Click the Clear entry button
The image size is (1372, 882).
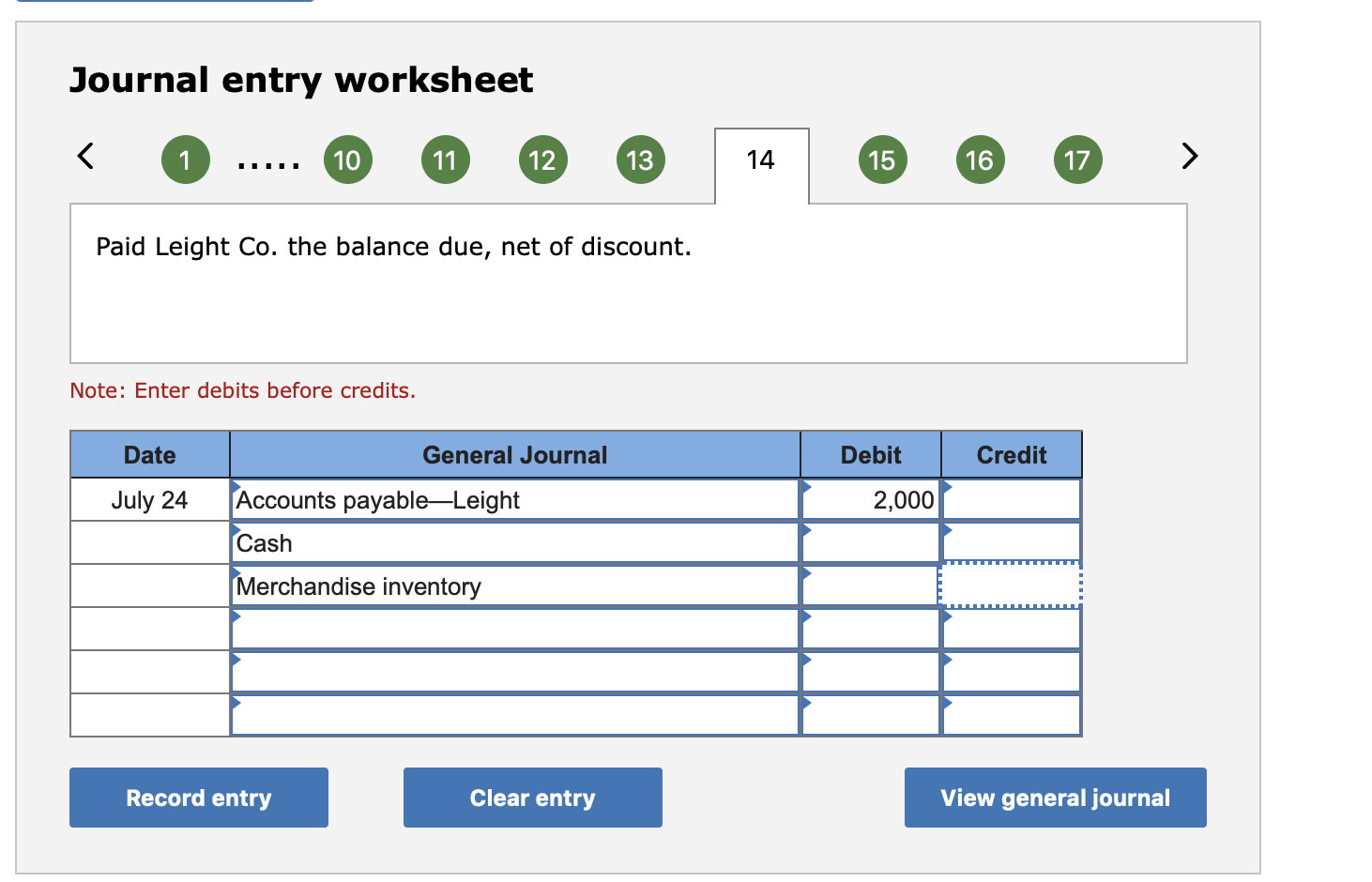tap(532, 797)
